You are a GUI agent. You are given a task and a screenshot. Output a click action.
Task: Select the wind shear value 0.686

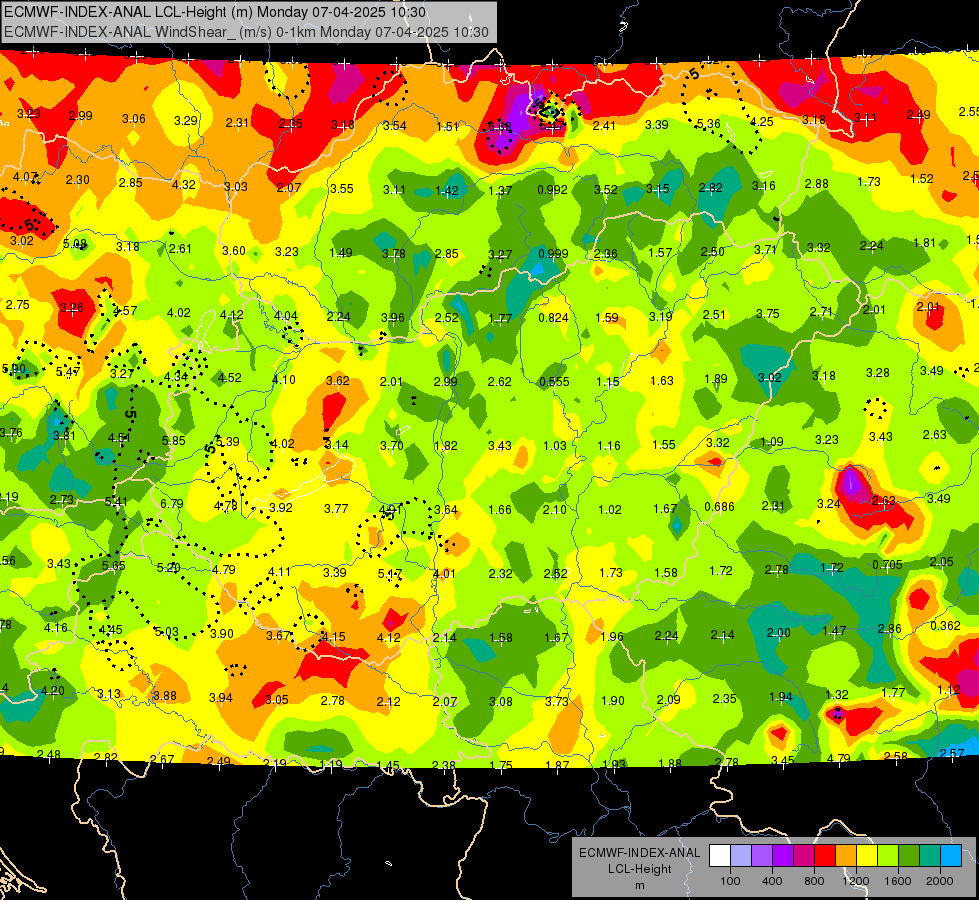click(719, 507)
